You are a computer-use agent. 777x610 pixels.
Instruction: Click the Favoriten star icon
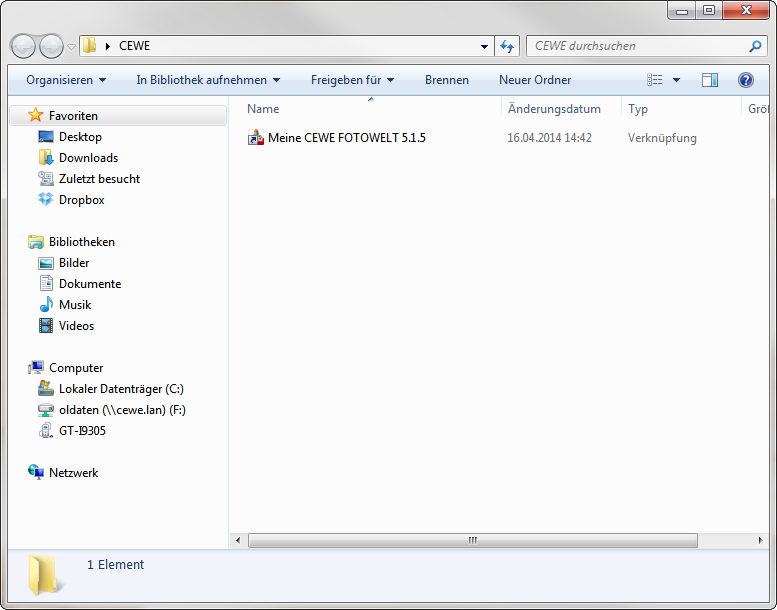click(35, 115)
